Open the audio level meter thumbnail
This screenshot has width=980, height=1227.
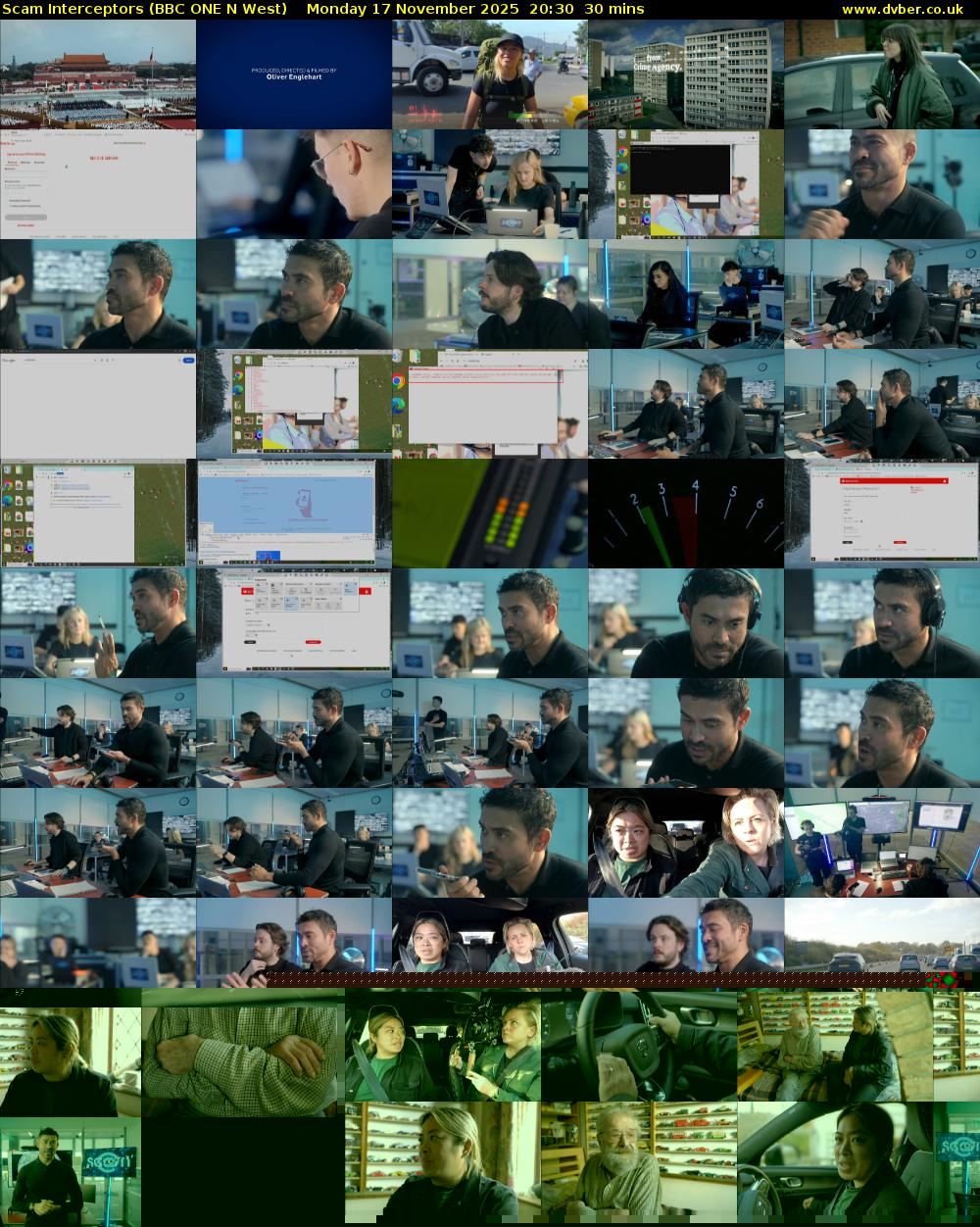tap(490, 514)
